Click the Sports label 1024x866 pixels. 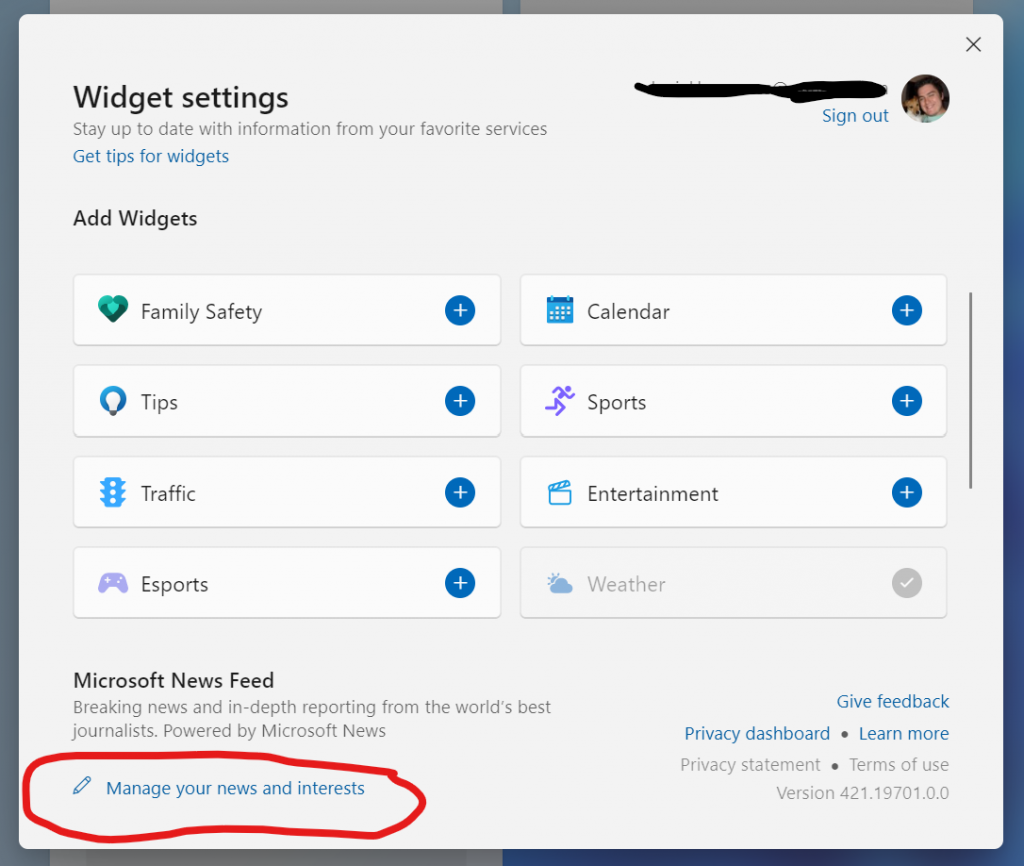pyautogui.click(x=616, y=403)
